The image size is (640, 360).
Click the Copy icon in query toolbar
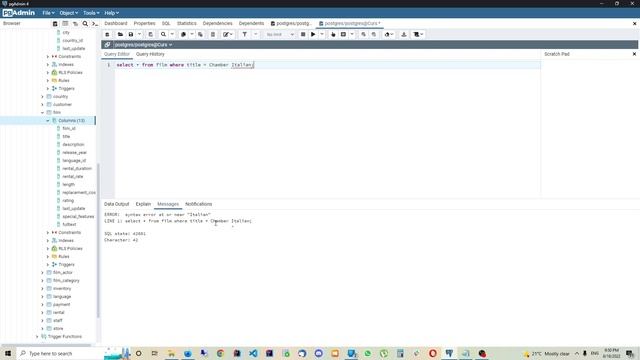[x=183, y=34]
